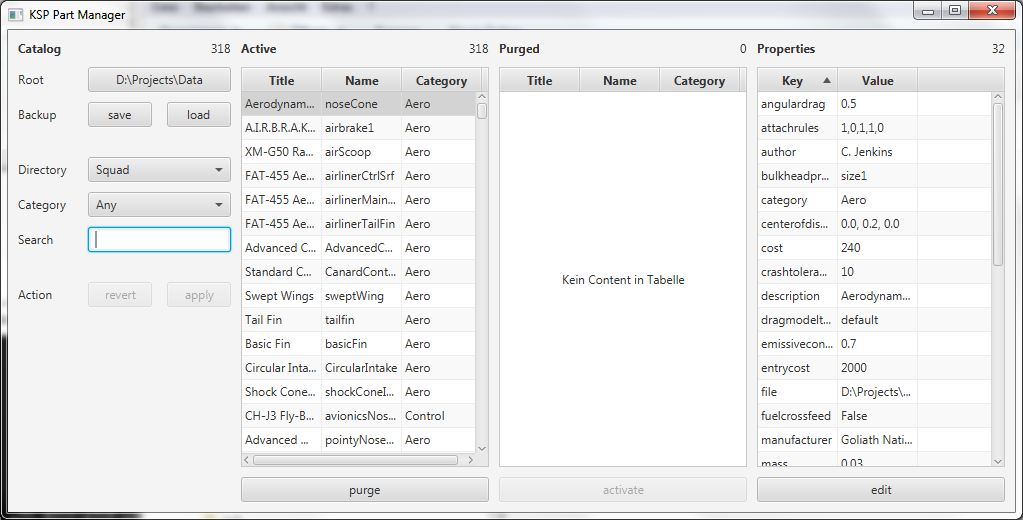Click the purge button
This screenshot has height=520, width=1023.
click(365, 490)
